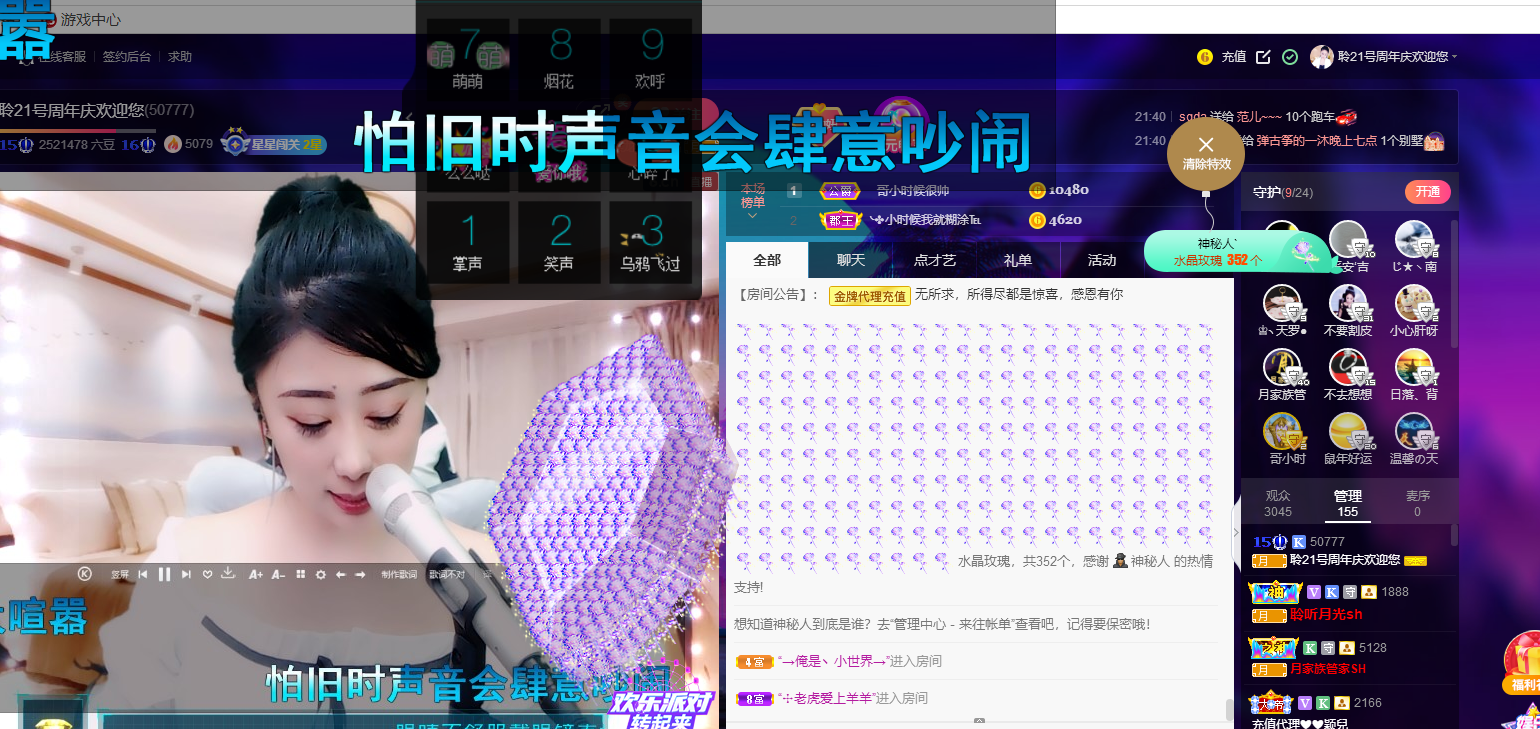Click 开通 button in 守护 panel

pos(1427,192)
